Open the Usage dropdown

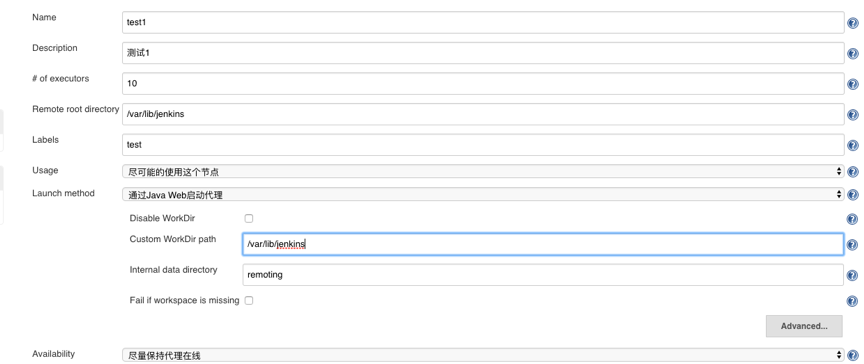(483, 172)
